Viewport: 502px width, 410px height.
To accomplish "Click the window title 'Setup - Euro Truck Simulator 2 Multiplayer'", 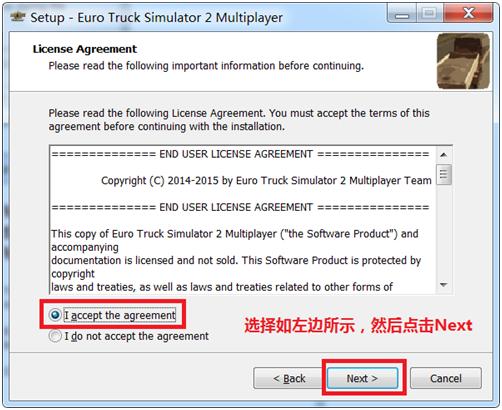I will click(157, 17).
